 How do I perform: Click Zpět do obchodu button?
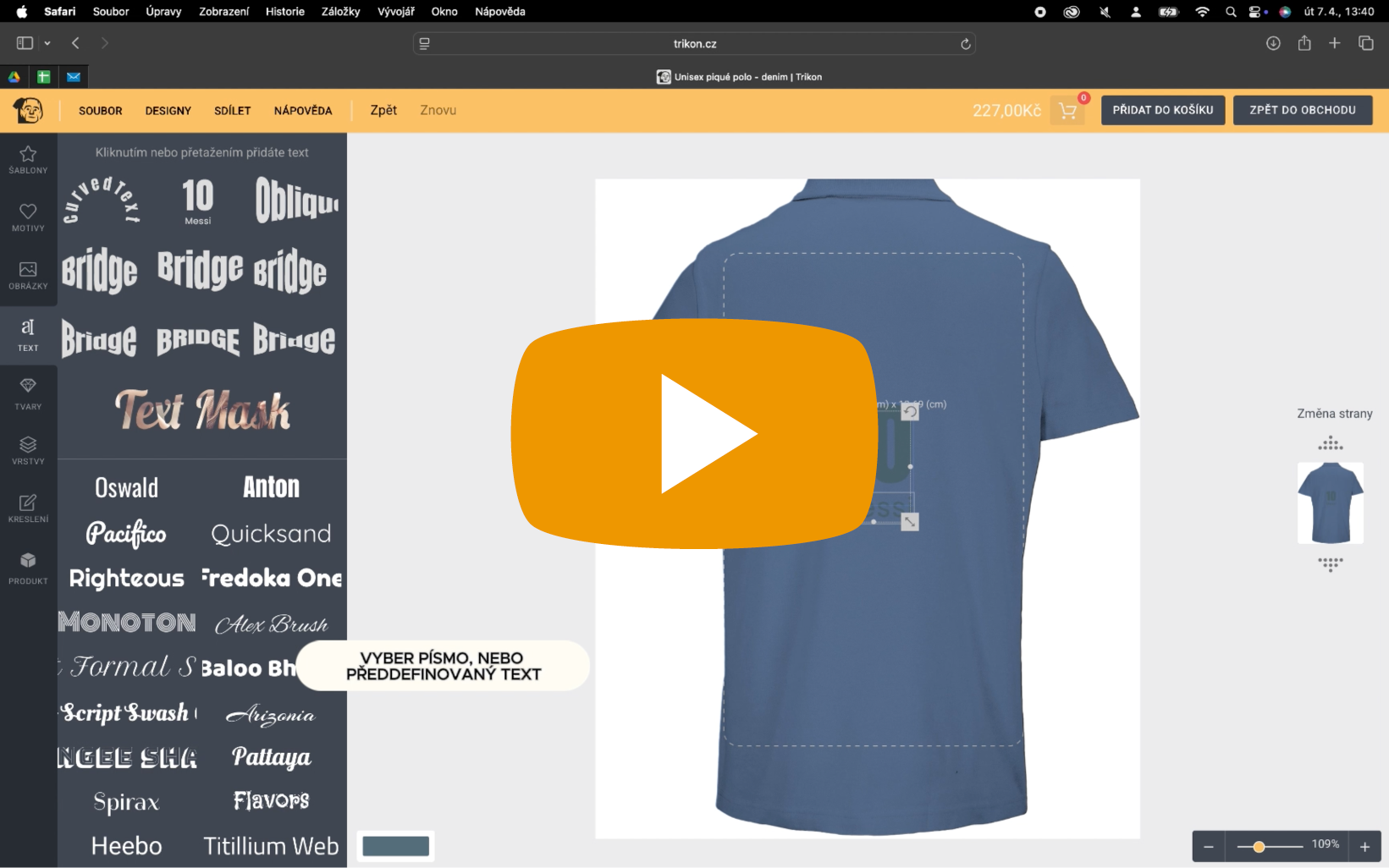[x=1302, y=111]
